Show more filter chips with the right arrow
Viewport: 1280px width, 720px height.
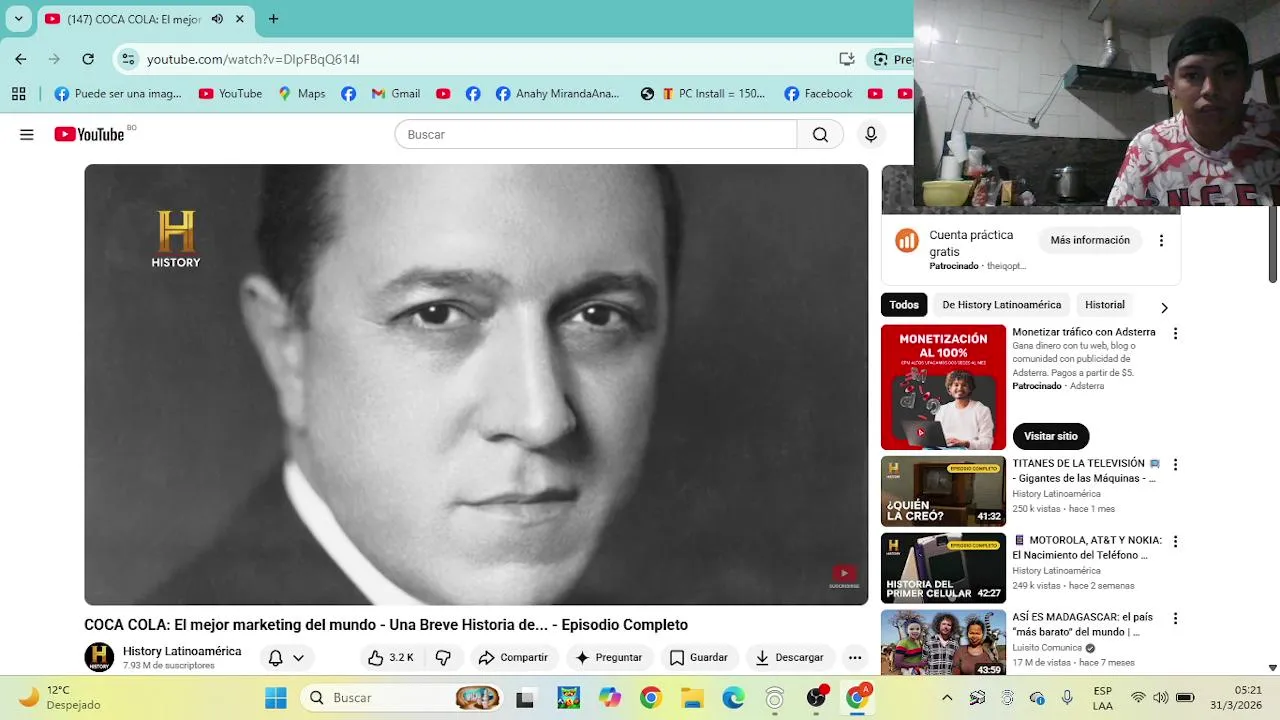pyautogui.click(x=1163, y=307)
